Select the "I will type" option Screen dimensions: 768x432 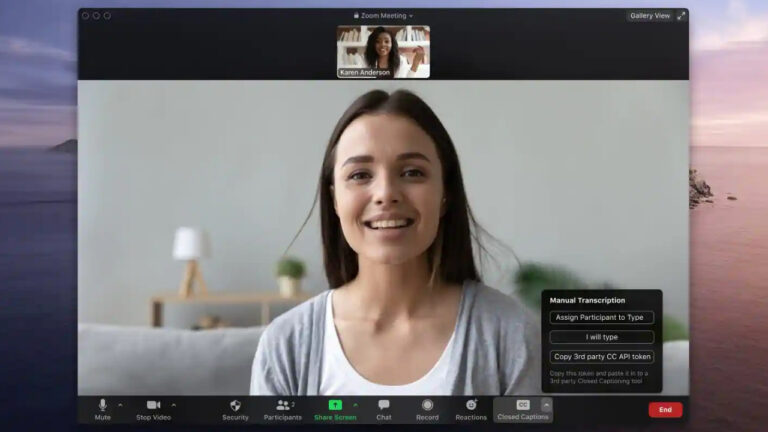pyautogui.click(x=601, y=337)
